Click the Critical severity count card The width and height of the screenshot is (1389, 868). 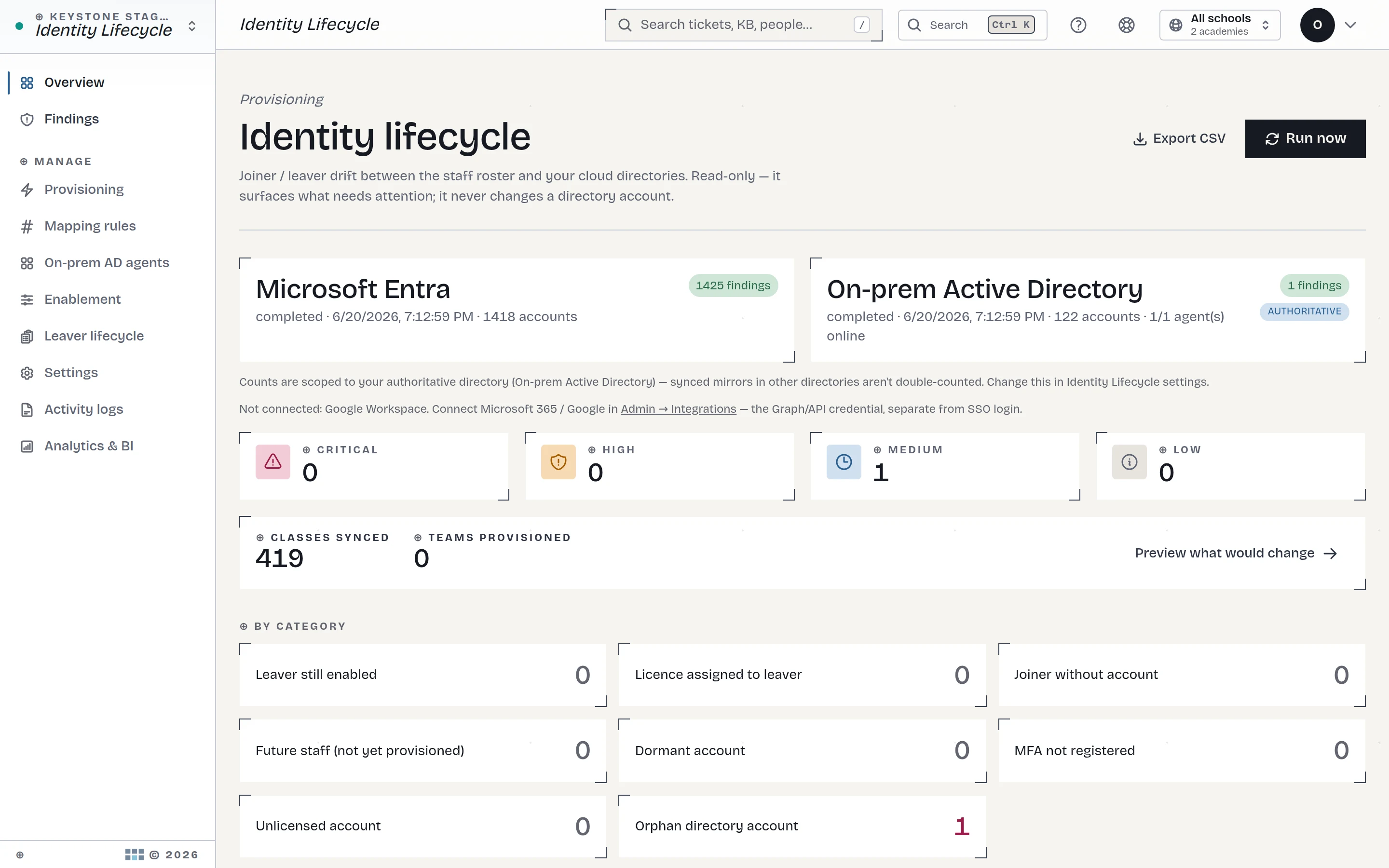[x=374, y=466]
